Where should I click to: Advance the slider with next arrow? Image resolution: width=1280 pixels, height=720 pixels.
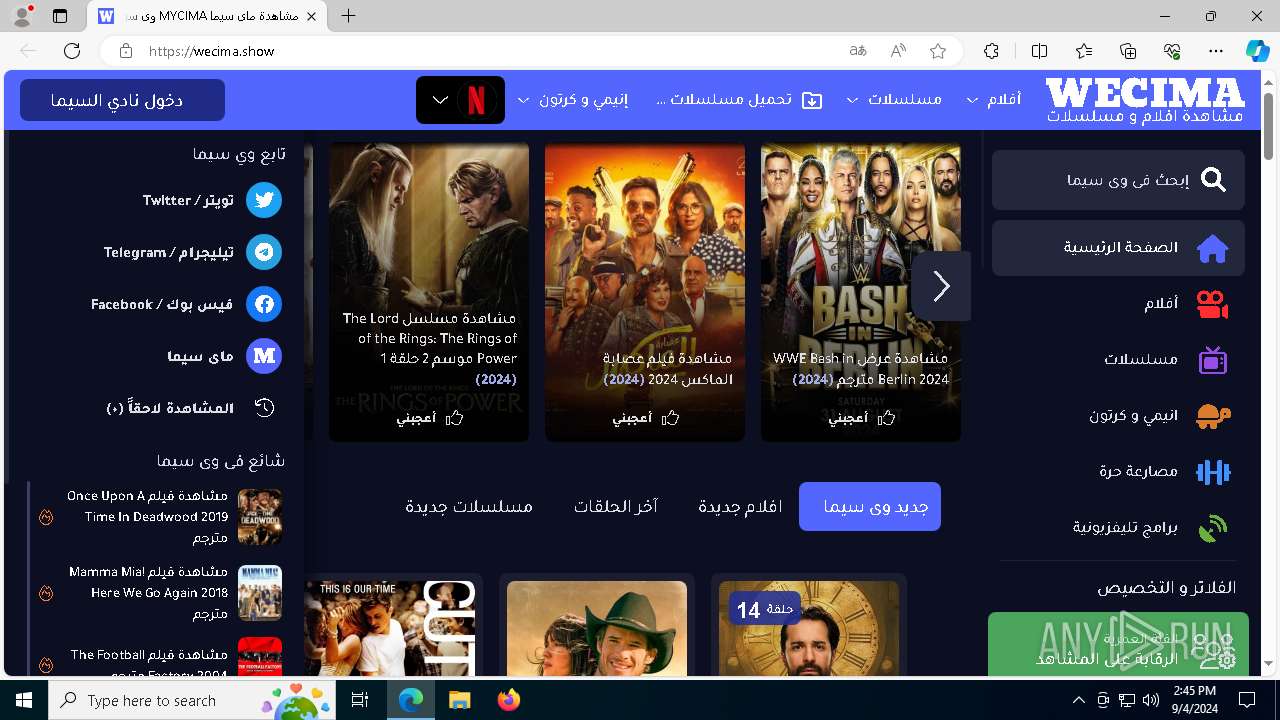(x=941, y=286)
